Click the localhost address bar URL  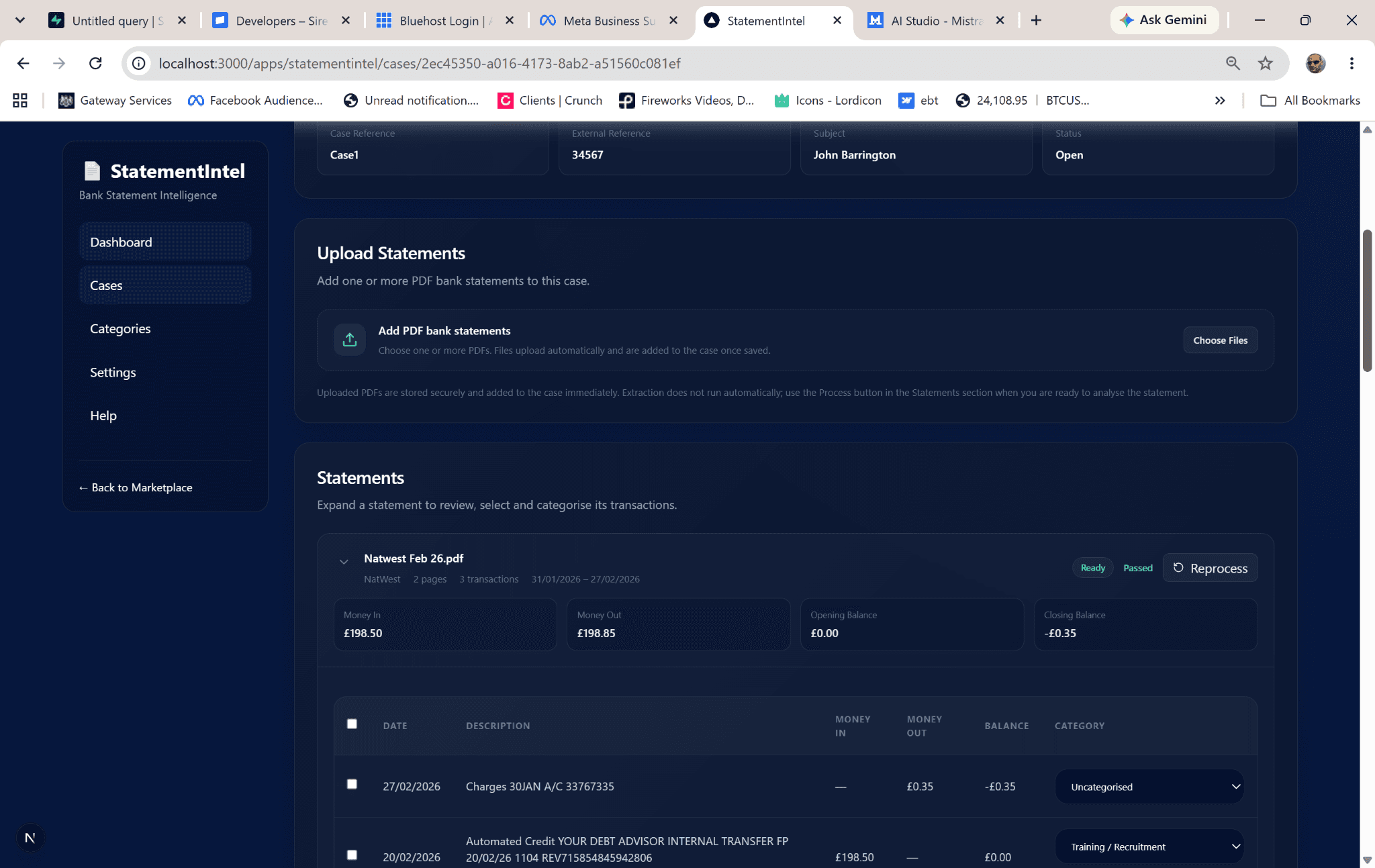[x=420, y=63]
